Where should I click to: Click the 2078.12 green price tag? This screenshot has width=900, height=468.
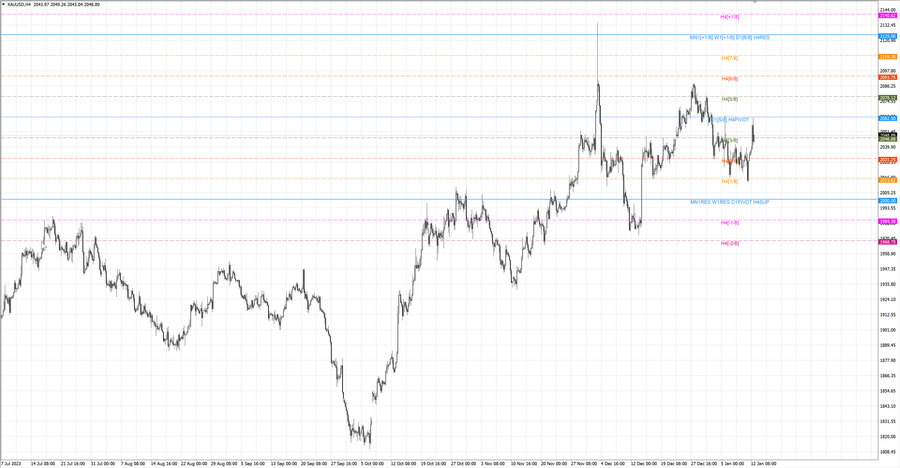point(887,98)
